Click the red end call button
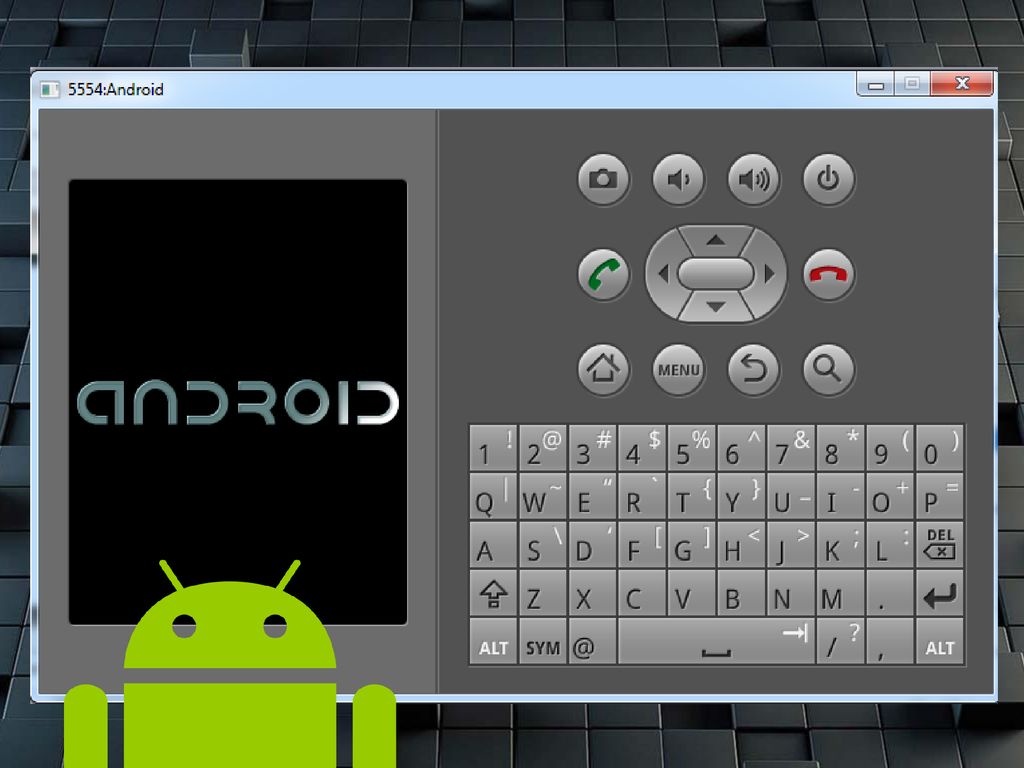The height and width of the screenshot is (768, 1024). (829, 274)
